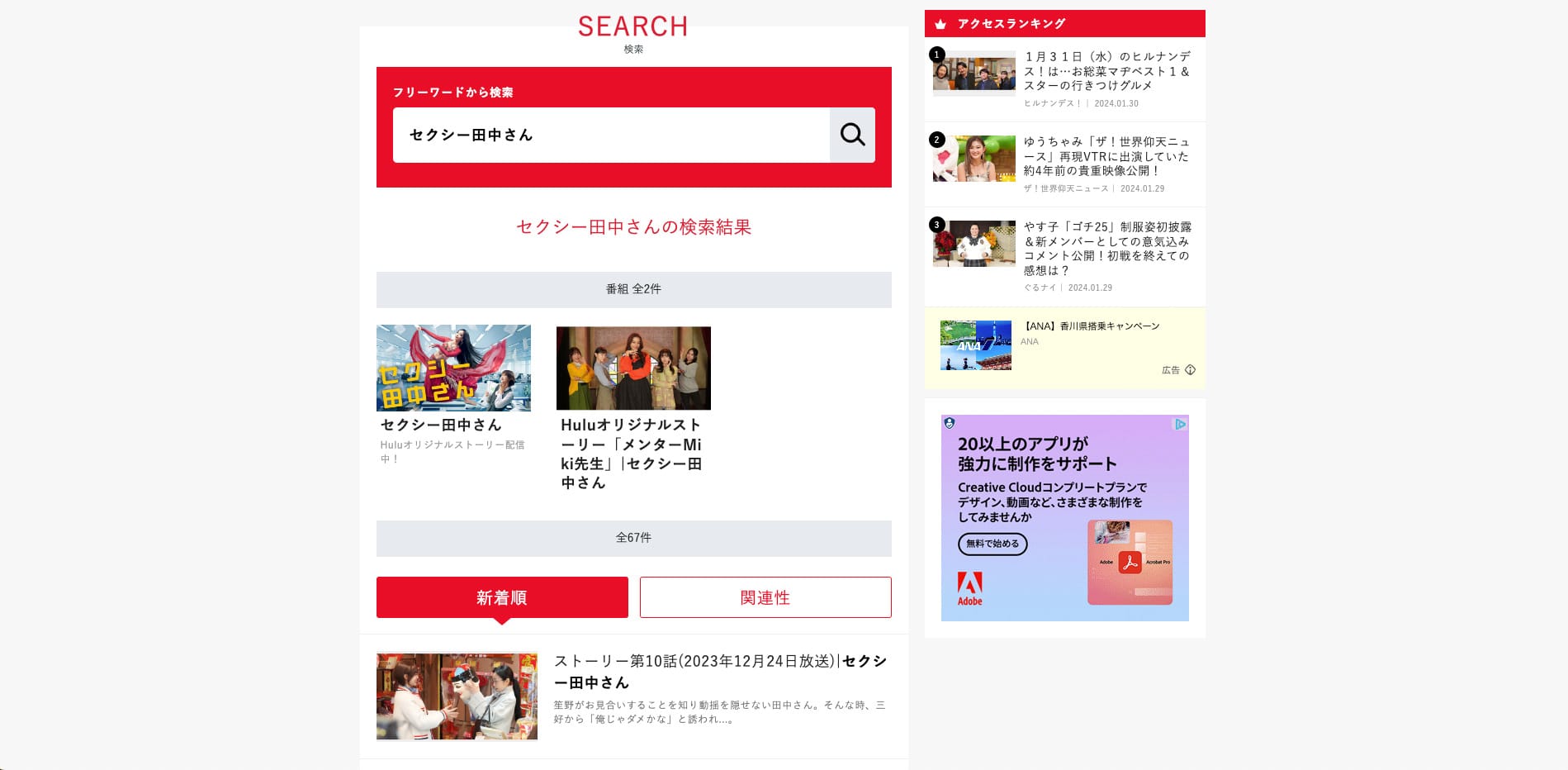This screenshot has width=1568, height=770.
Task: Click the ANA ad thumbnail image
Action: (976, 345)
